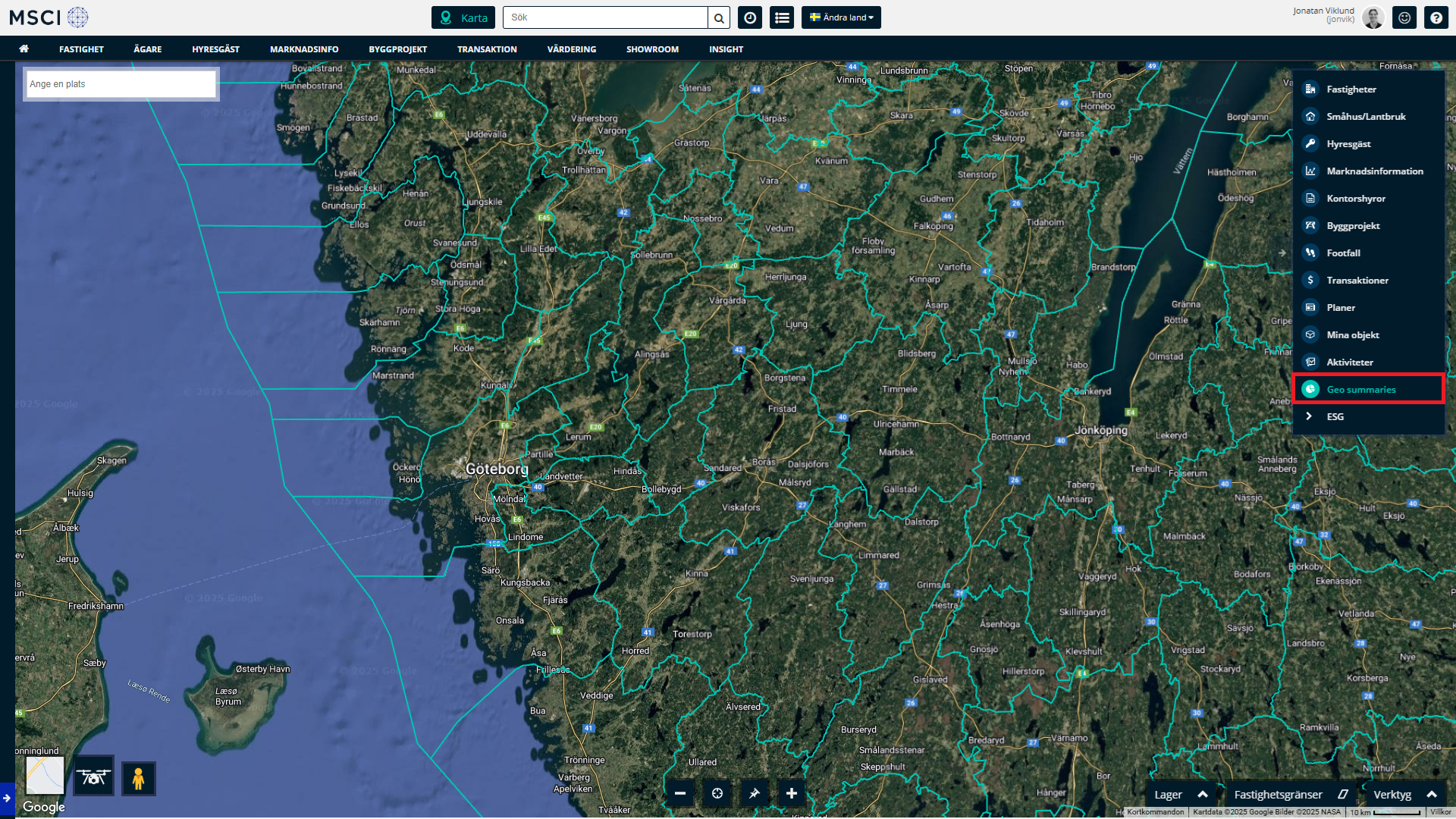Expand the ESG section chevron

point(1309,416)
